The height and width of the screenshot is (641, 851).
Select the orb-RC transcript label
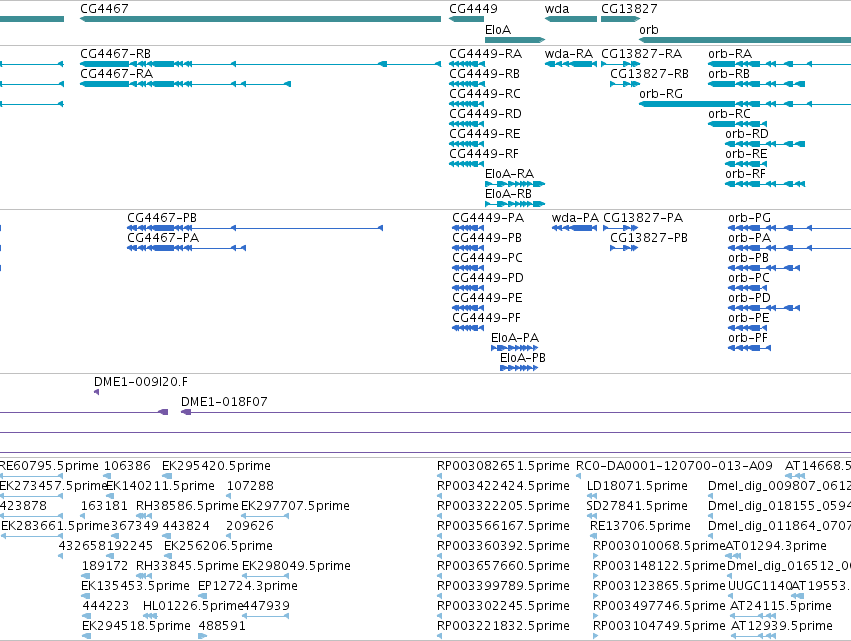coord(729,114)
